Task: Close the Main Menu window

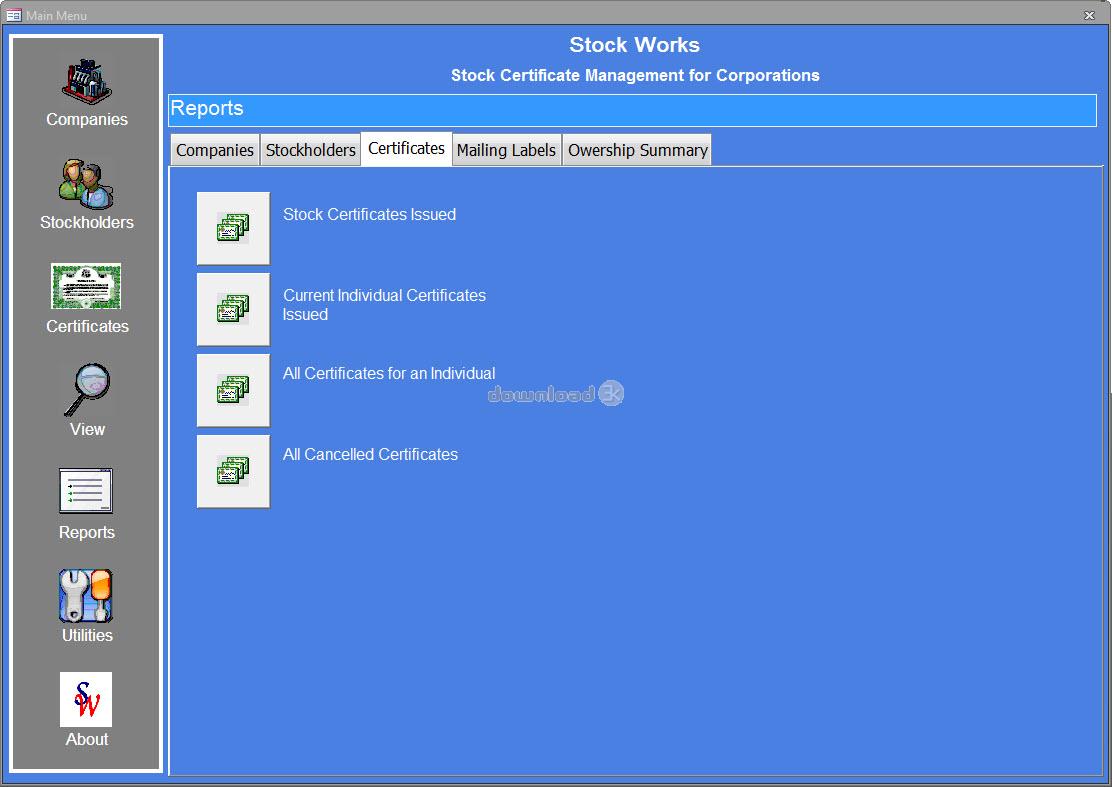Action: pos(1089,15)
